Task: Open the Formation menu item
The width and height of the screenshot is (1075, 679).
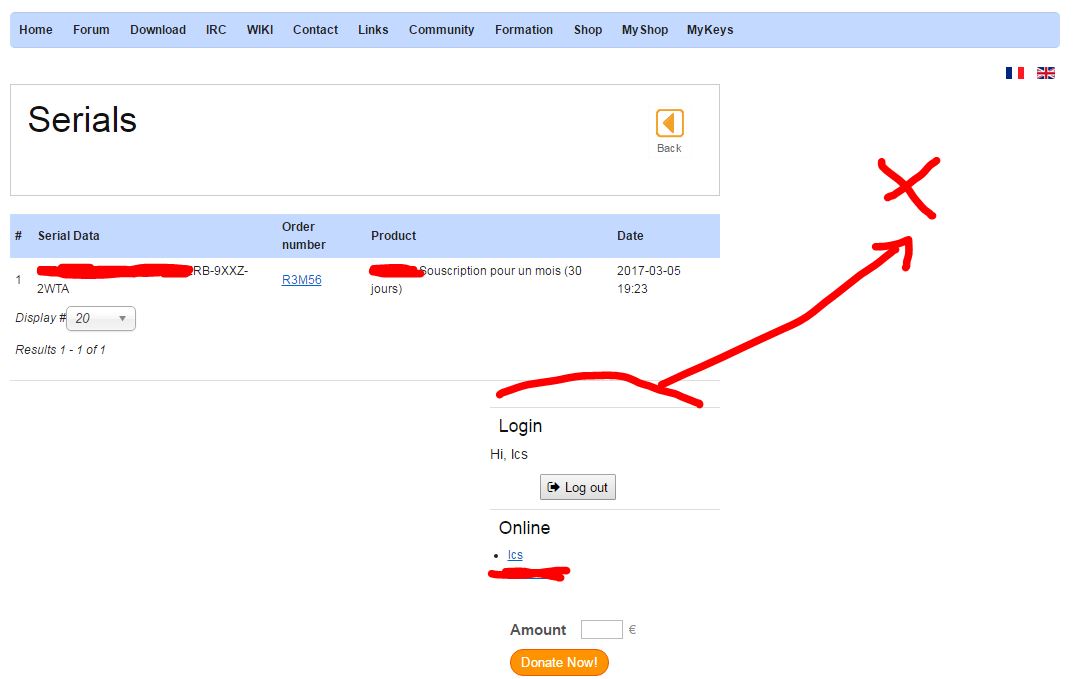Action: [x=524, y=29]
